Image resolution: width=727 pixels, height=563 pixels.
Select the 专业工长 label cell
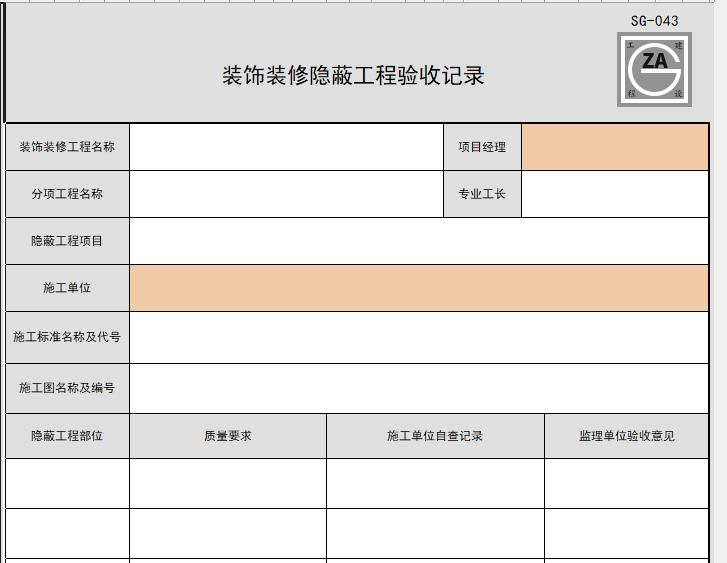coord(482,194)
